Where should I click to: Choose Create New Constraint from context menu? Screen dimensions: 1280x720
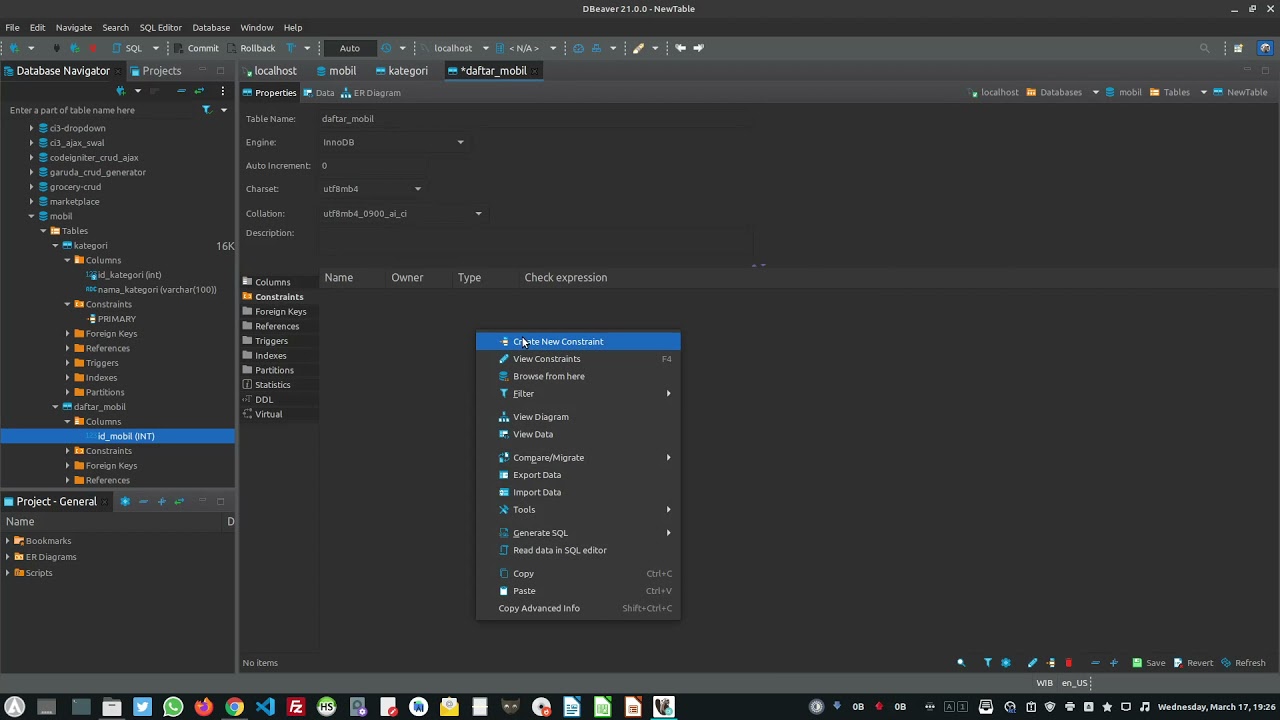coord(578,341)
